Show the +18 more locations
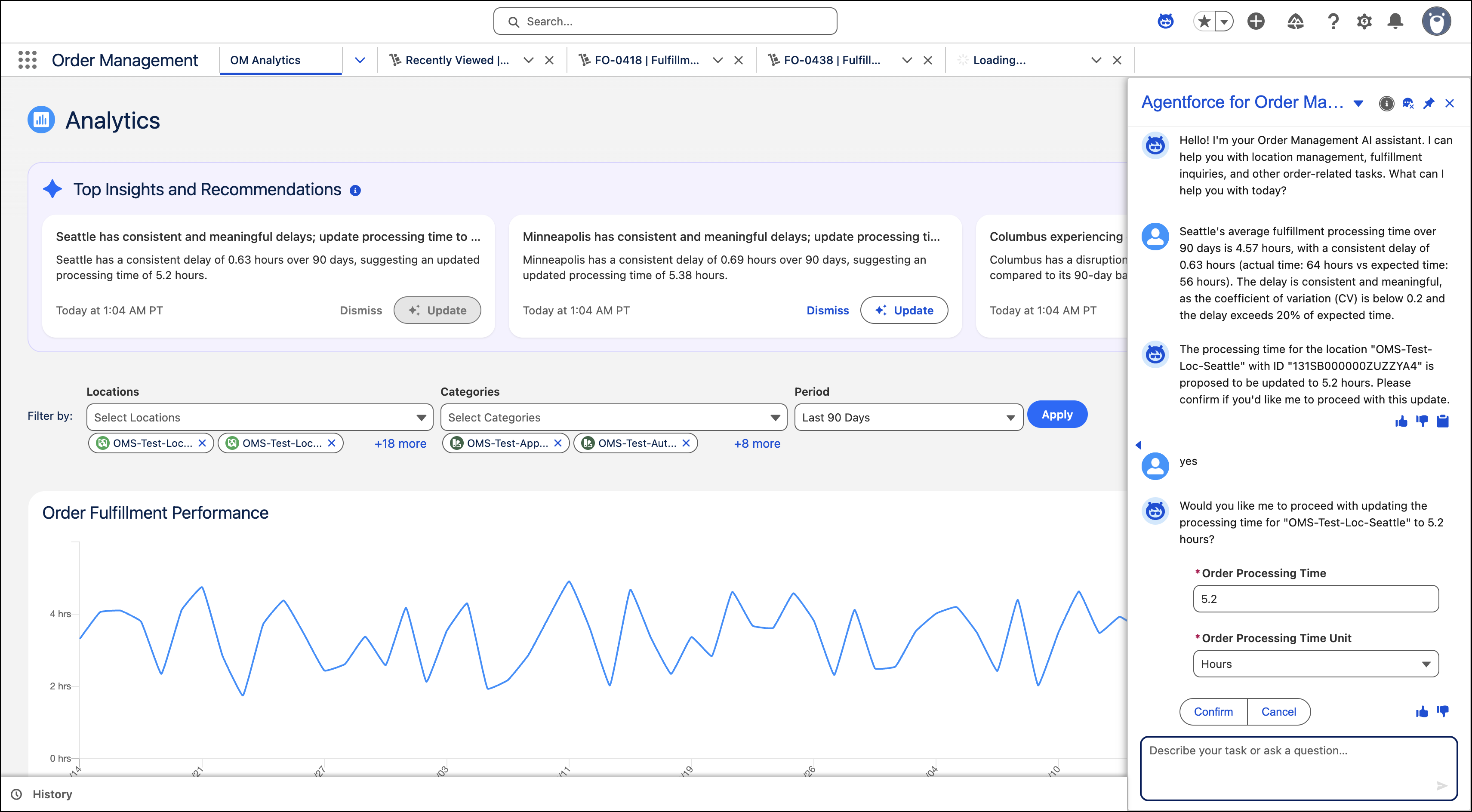 click(400, 443)
